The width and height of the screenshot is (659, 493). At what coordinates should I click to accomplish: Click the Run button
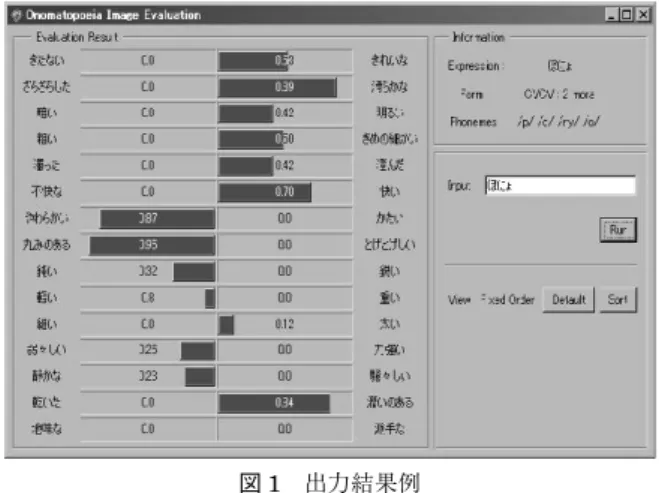(618, 230)
